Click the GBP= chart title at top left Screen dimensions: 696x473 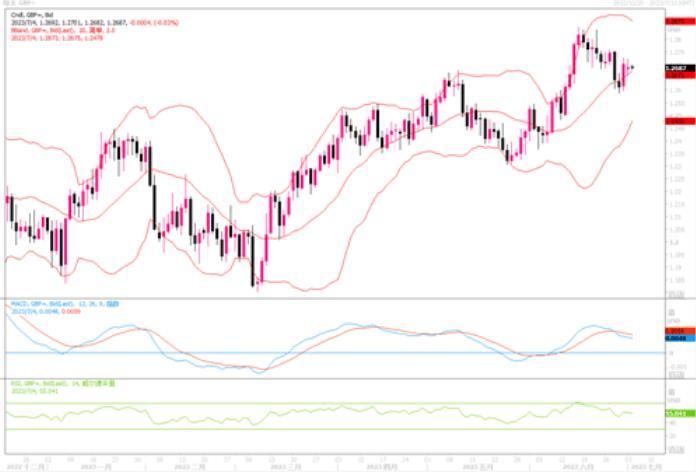point(20,3)
